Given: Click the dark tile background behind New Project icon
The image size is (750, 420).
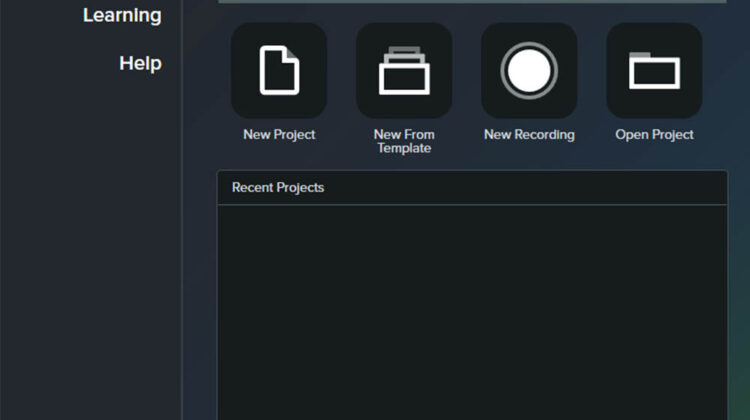Looking at the screenshot, I should (x=244, y=104).
